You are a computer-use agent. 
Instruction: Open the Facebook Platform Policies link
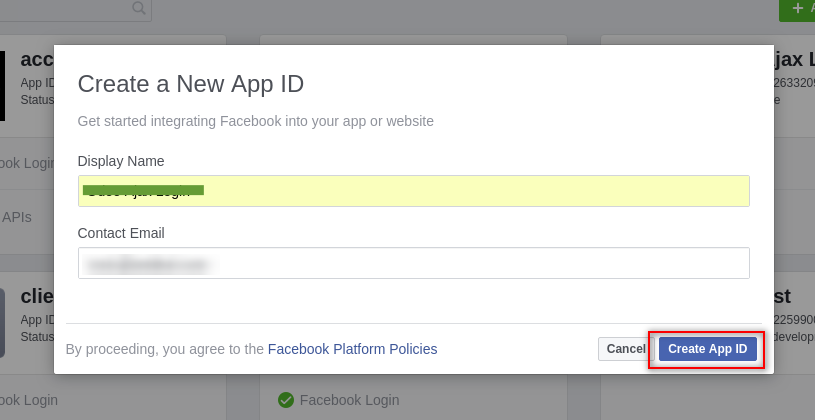tap(352, 349)
